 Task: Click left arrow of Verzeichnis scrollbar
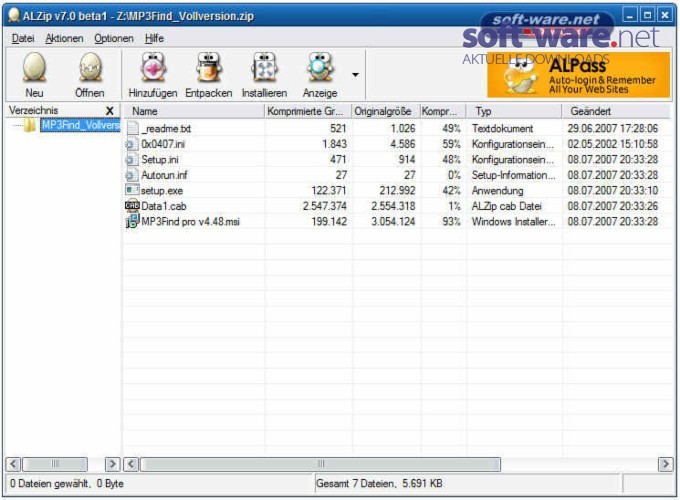(x=13, y=464)
